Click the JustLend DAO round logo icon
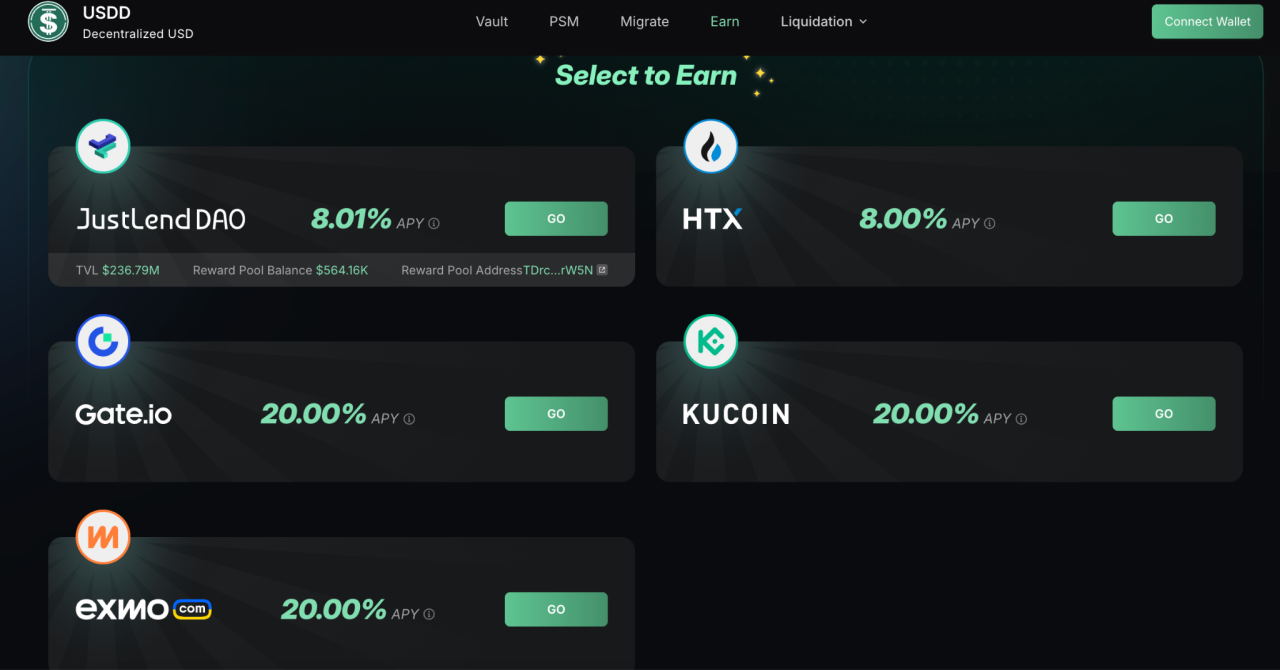 (x=103, y=147)
